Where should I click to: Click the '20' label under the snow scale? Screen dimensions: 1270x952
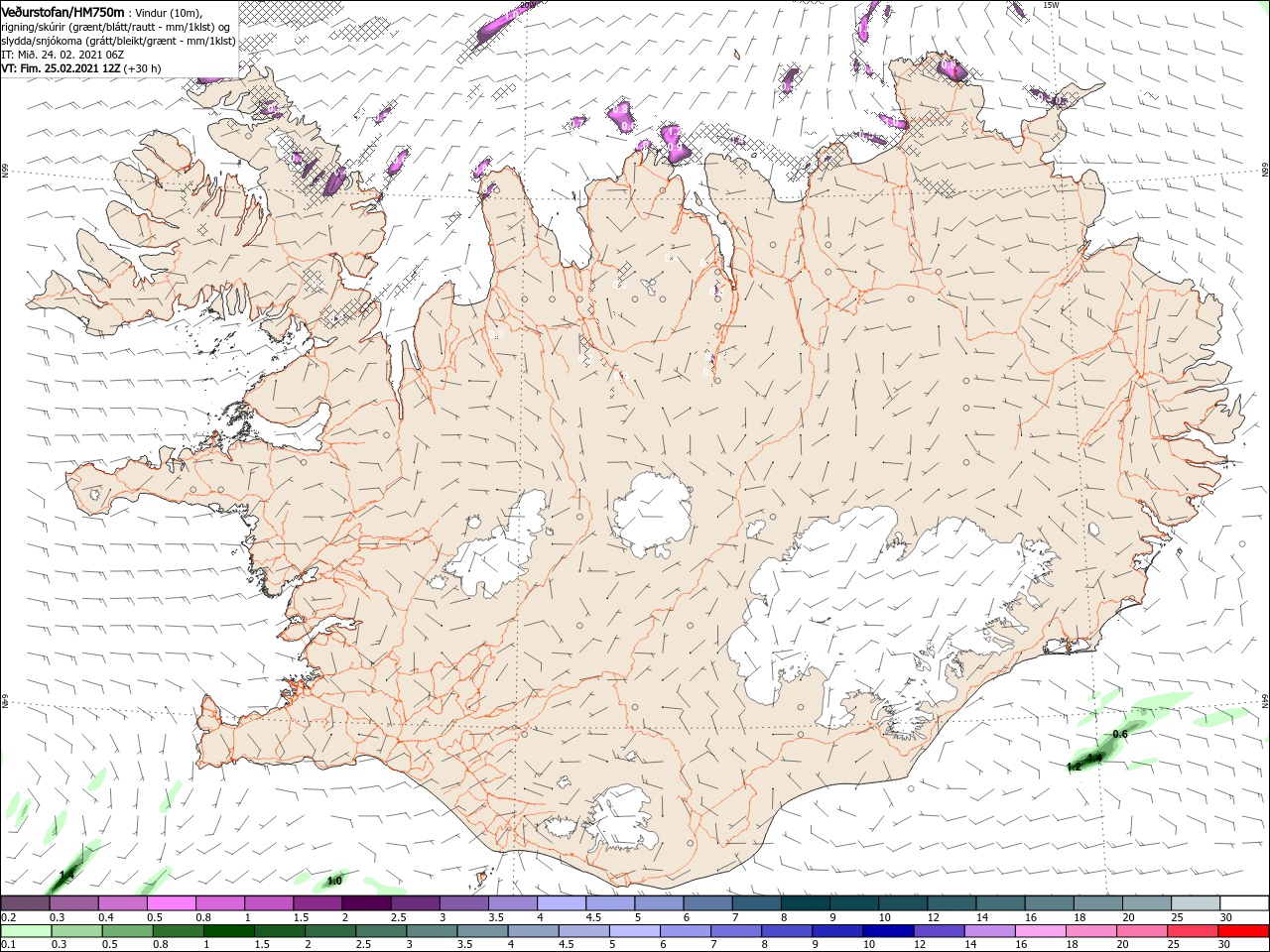point(1129,917)
